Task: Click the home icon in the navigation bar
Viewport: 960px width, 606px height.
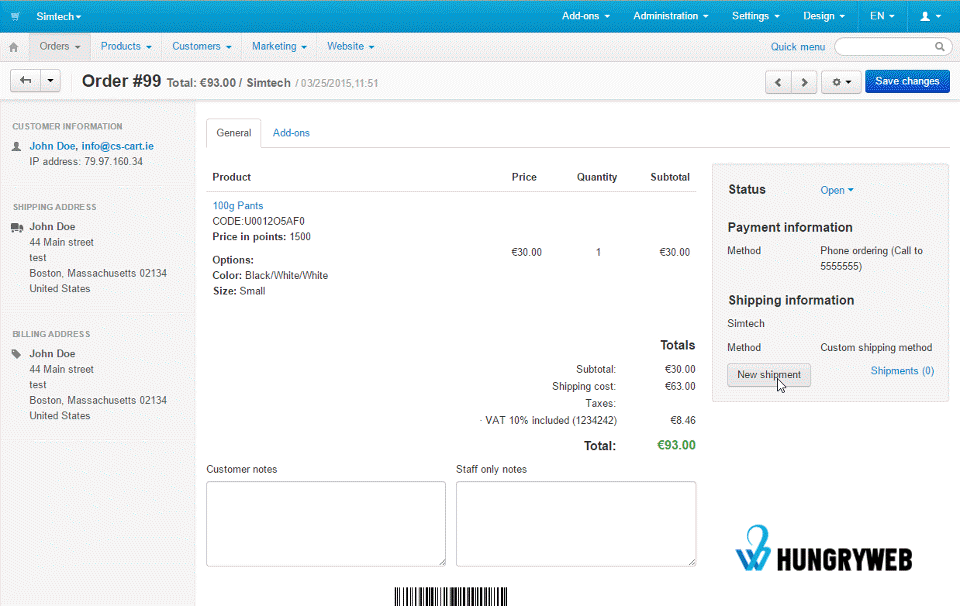Action: click(x=13, y=46)
